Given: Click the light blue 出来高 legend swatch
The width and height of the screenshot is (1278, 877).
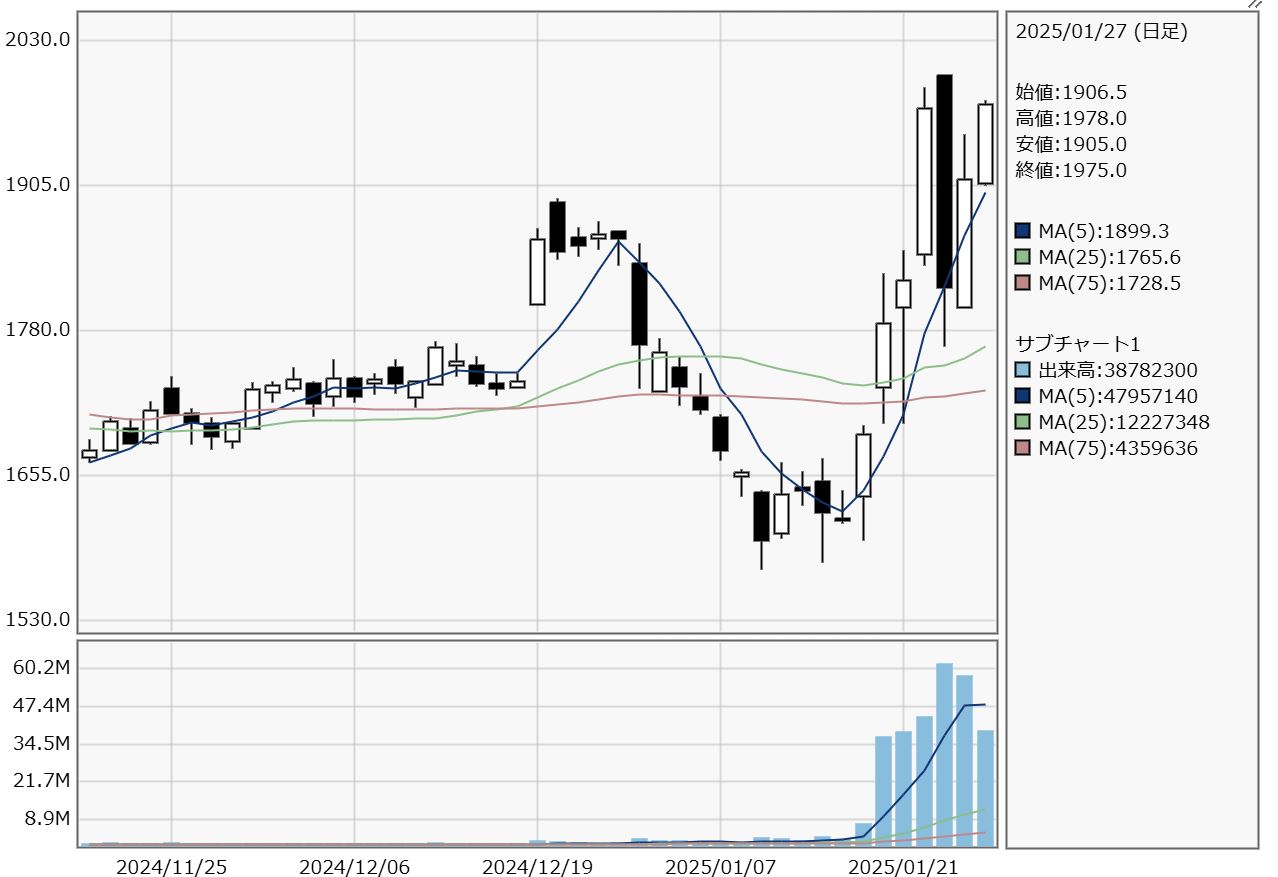Looking at the screenshot, I should [1023, 371].
